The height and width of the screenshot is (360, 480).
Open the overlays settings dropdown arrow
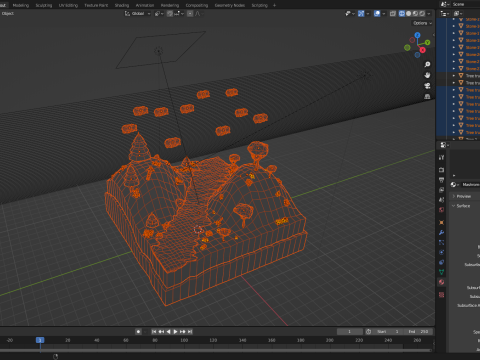384,14
